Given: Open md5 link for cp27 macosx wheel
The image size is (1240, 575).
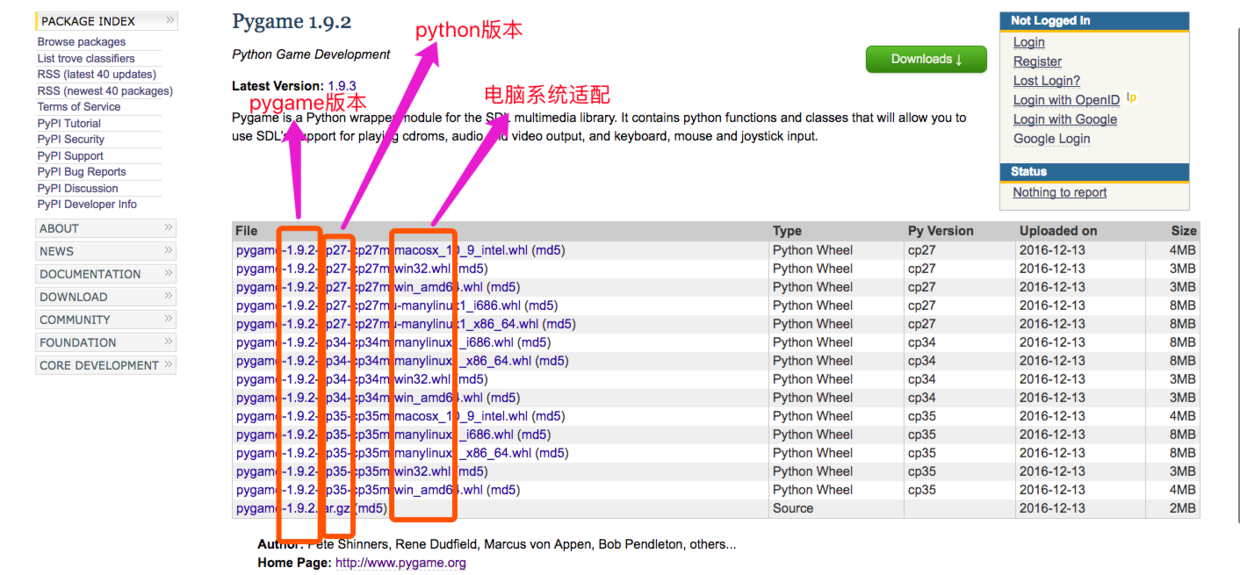Looking at the screenshot, I should [x=548, y=250].
